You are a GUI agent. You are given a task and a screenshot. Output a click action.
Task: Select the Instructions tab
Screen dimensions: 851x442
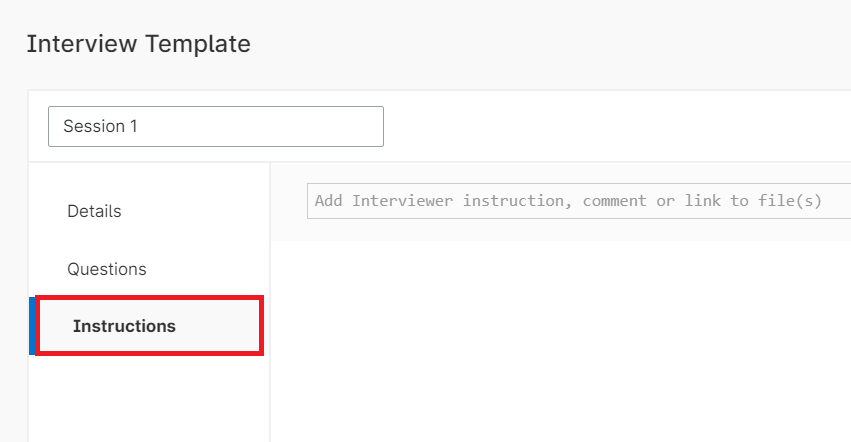point(124,326)
